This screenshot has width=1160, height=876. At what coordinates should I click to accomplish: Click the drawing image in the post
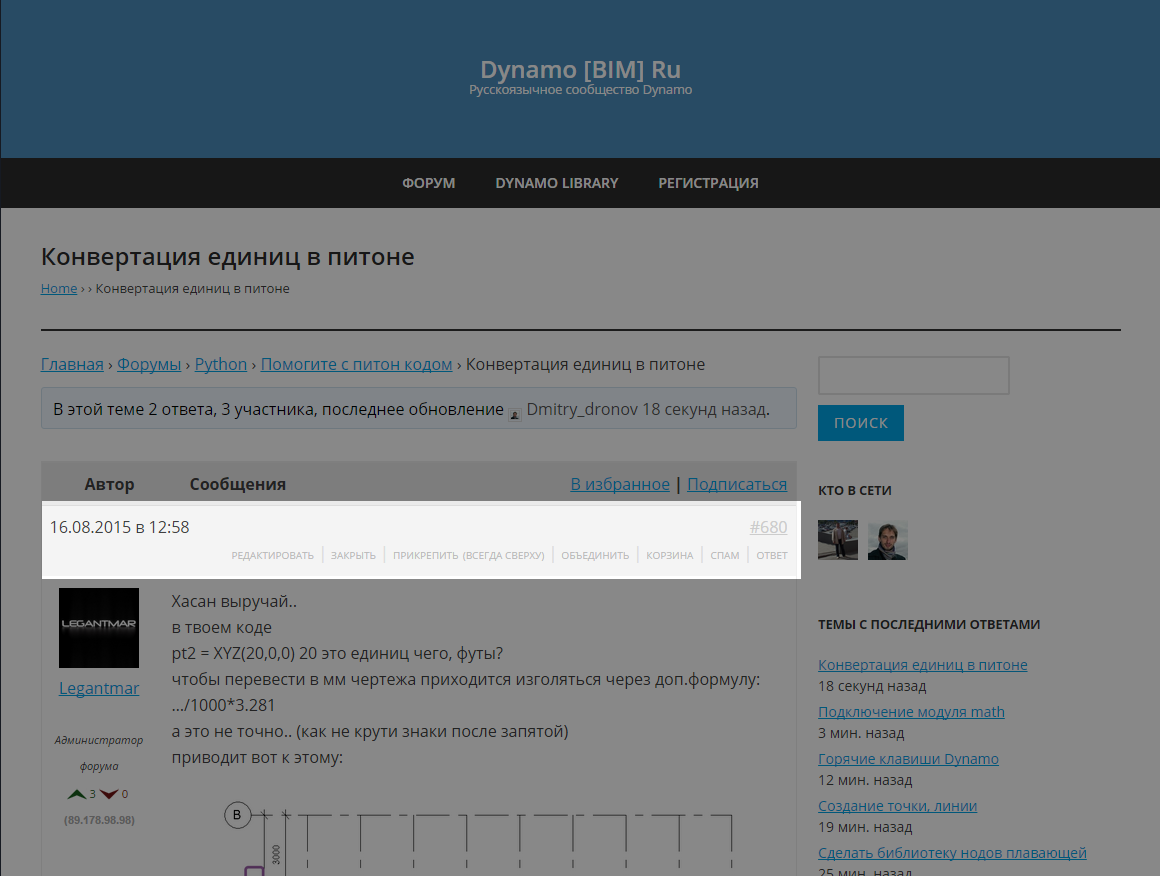(x=478, y=836)
